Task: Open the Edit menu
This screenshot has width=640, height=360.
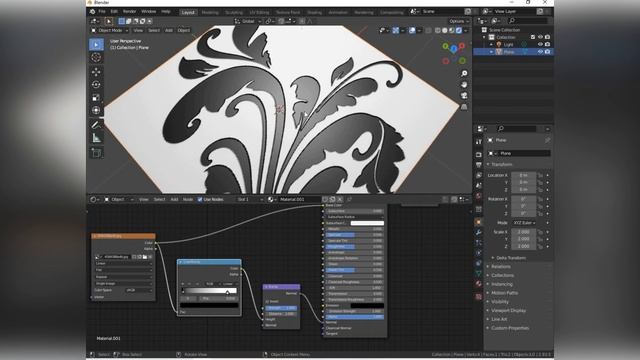Action: click(x=114, y=11)
